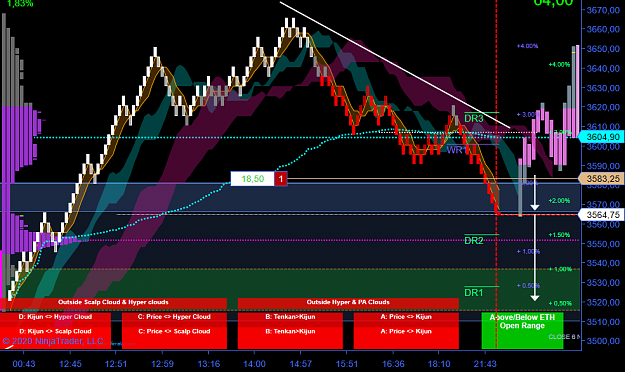Click the DR2 level label
This screenshot has height=372, width=625.
tap(474, 240)
